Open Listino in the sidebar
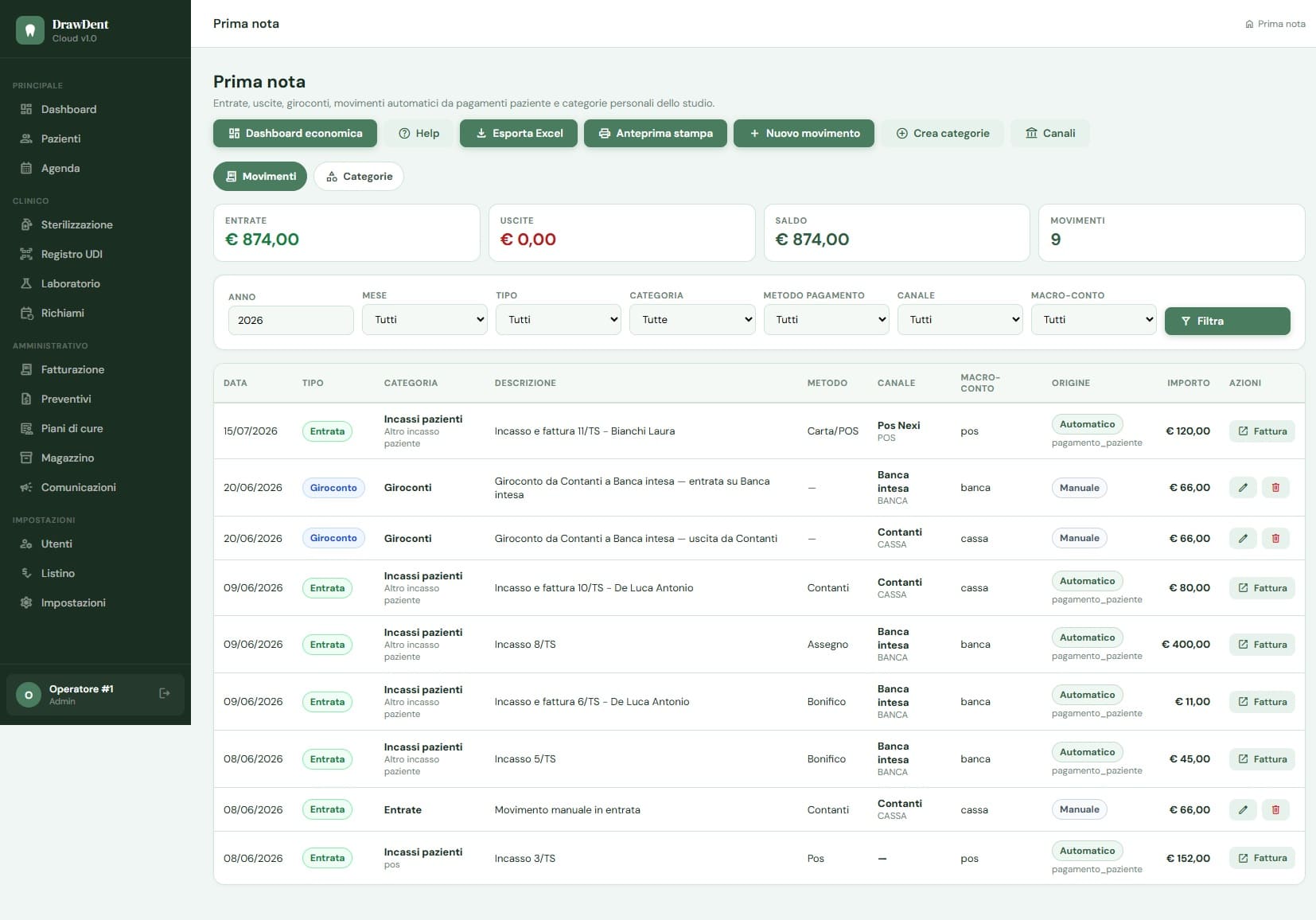The height and width of the screenshot is (920, 1316). click(x=95, y=573)
